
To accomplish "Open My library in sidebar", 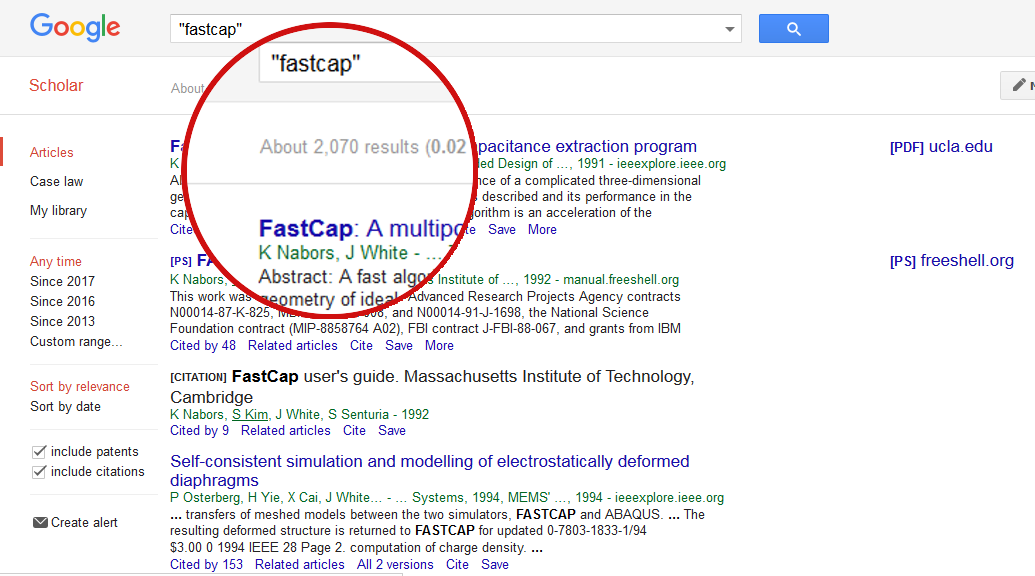I will click(58, 210).
